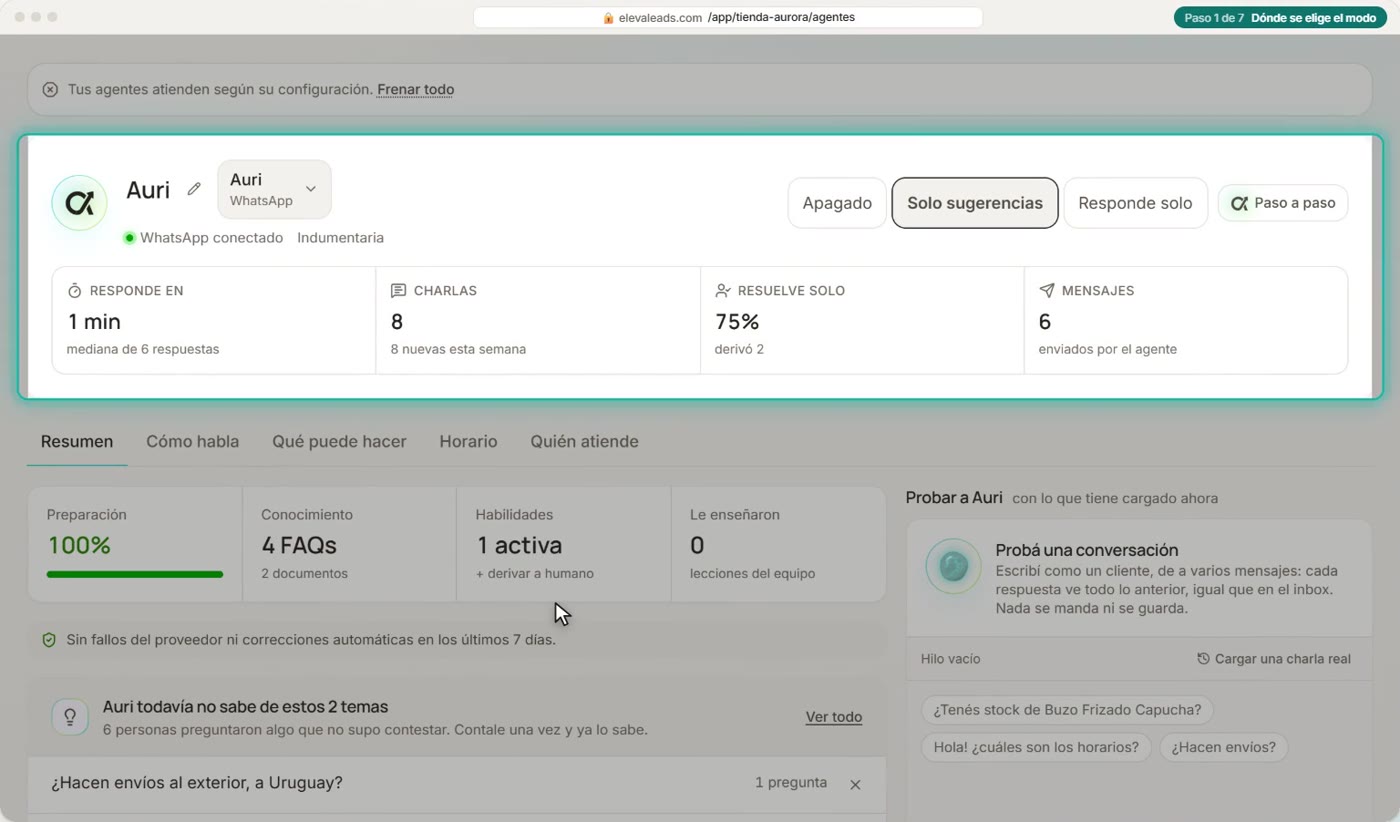Open the Qué puede hacer tab
This screenshot has width=1400, height=822.
[339, 441]
